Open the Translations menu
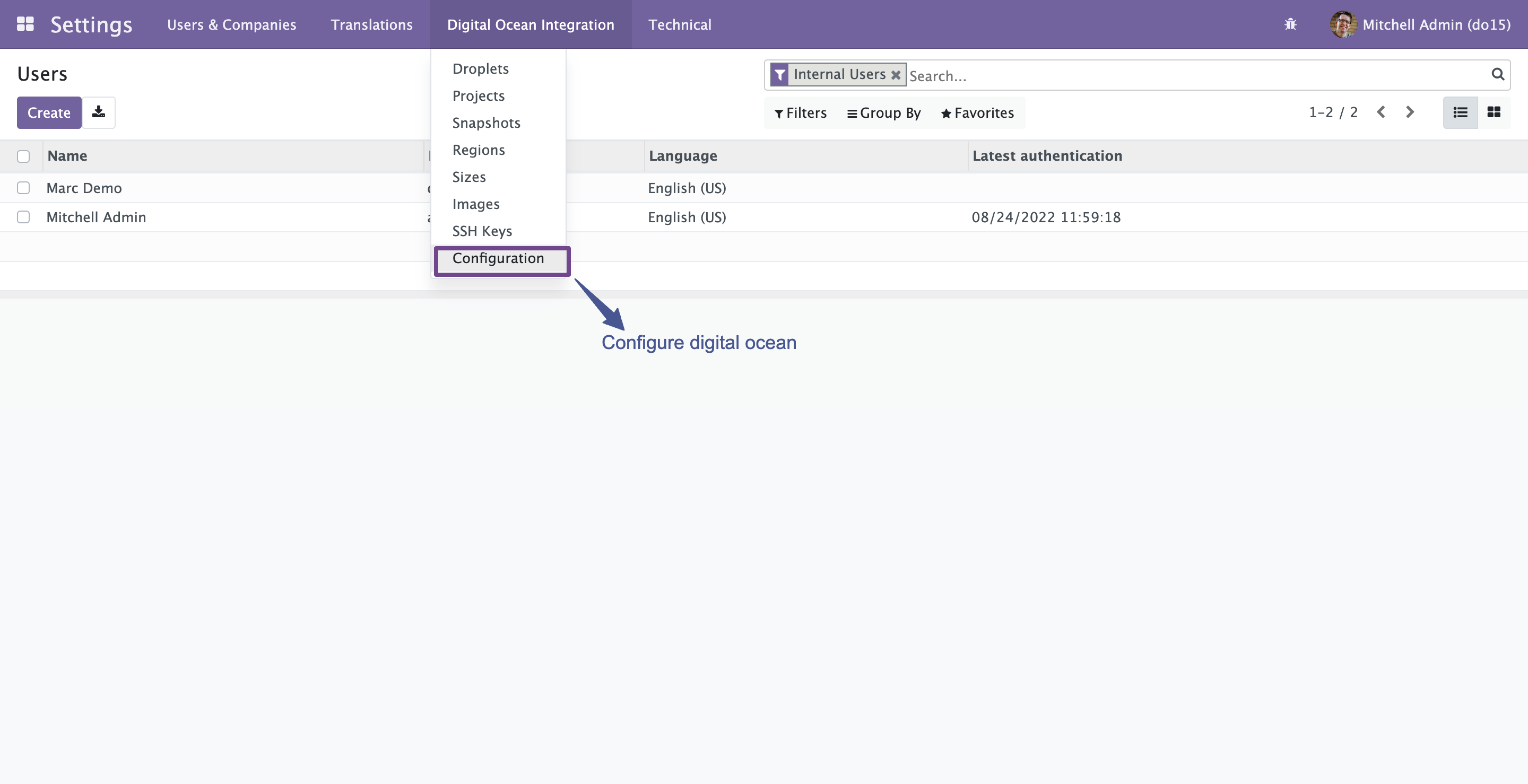Image resolution: width=1528 pixels, height=784 pixels. pyautogui.click(x=371, y=24)
